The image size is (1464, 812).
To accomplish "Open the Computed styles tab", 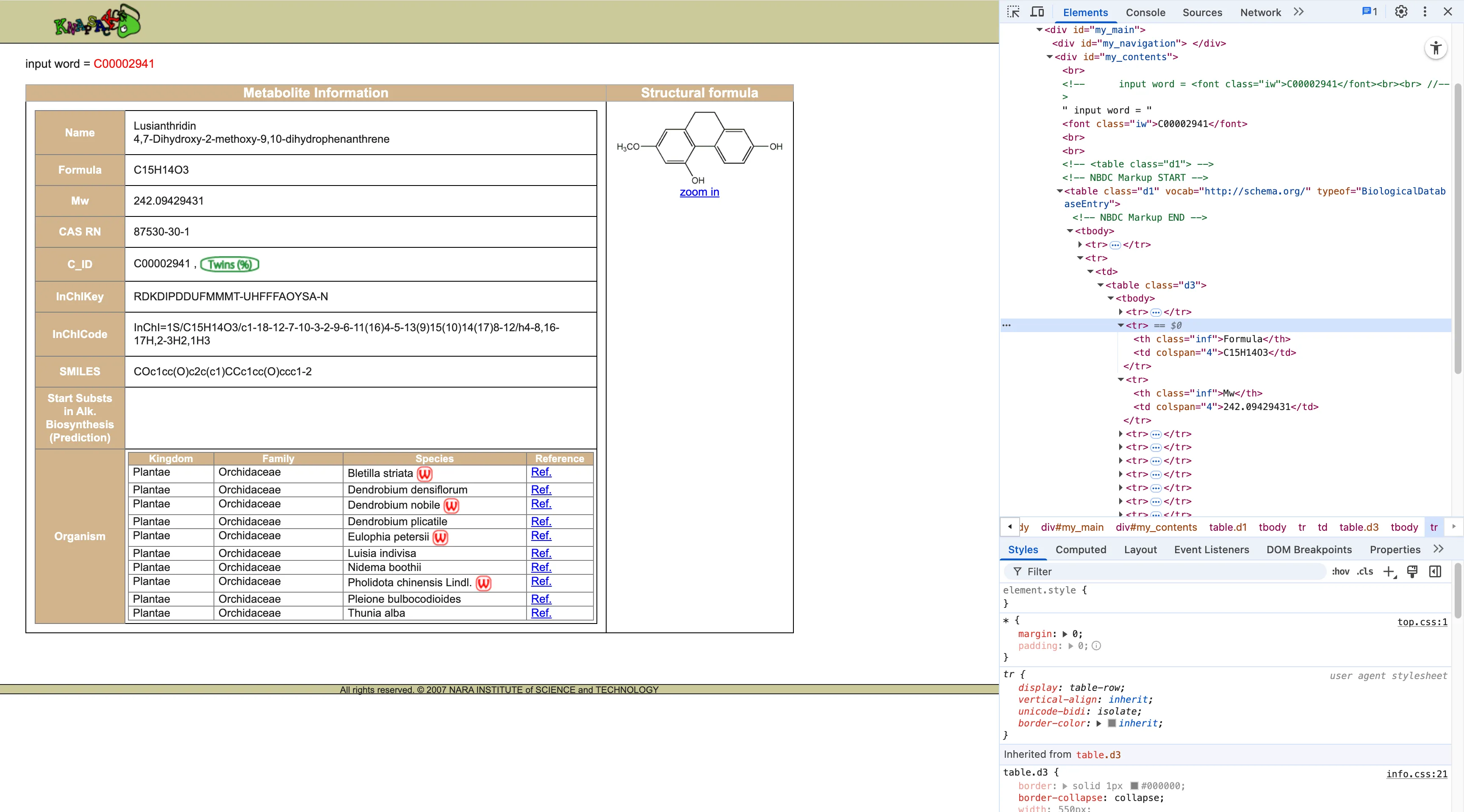I will [x=1080, y=549].
